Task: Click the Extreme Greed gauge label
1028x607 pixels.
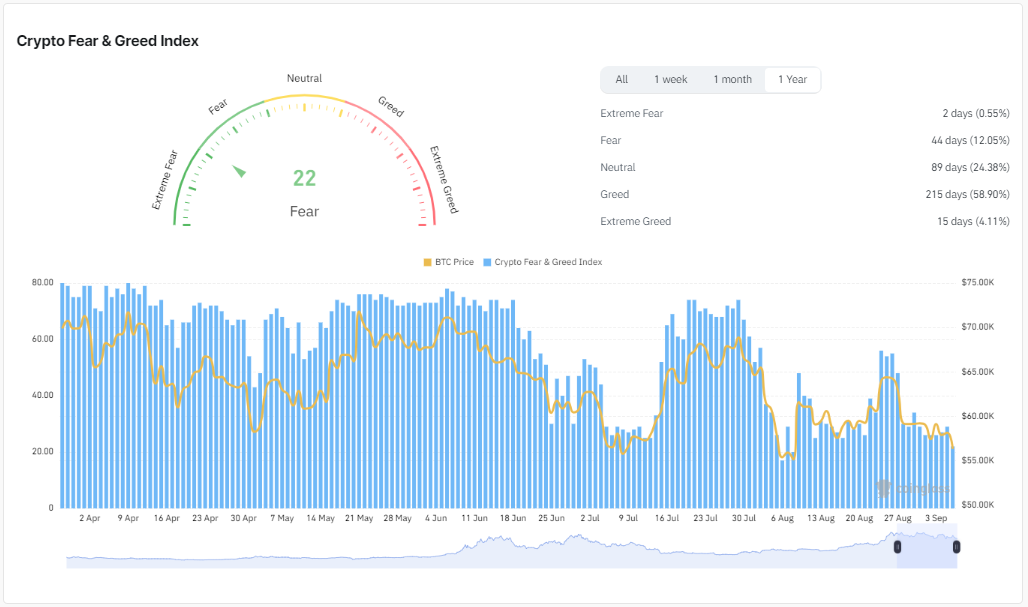Action: coord(444,180)
